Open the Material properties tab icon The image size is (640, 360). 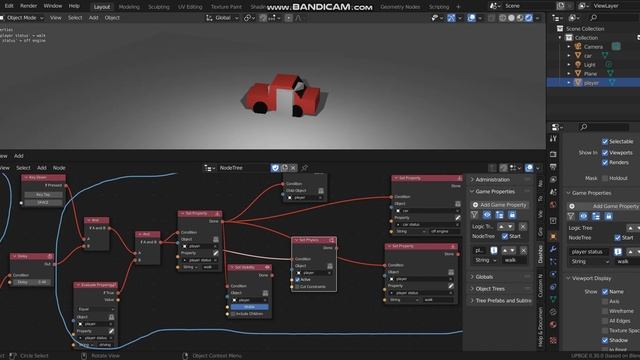[553, 324]
